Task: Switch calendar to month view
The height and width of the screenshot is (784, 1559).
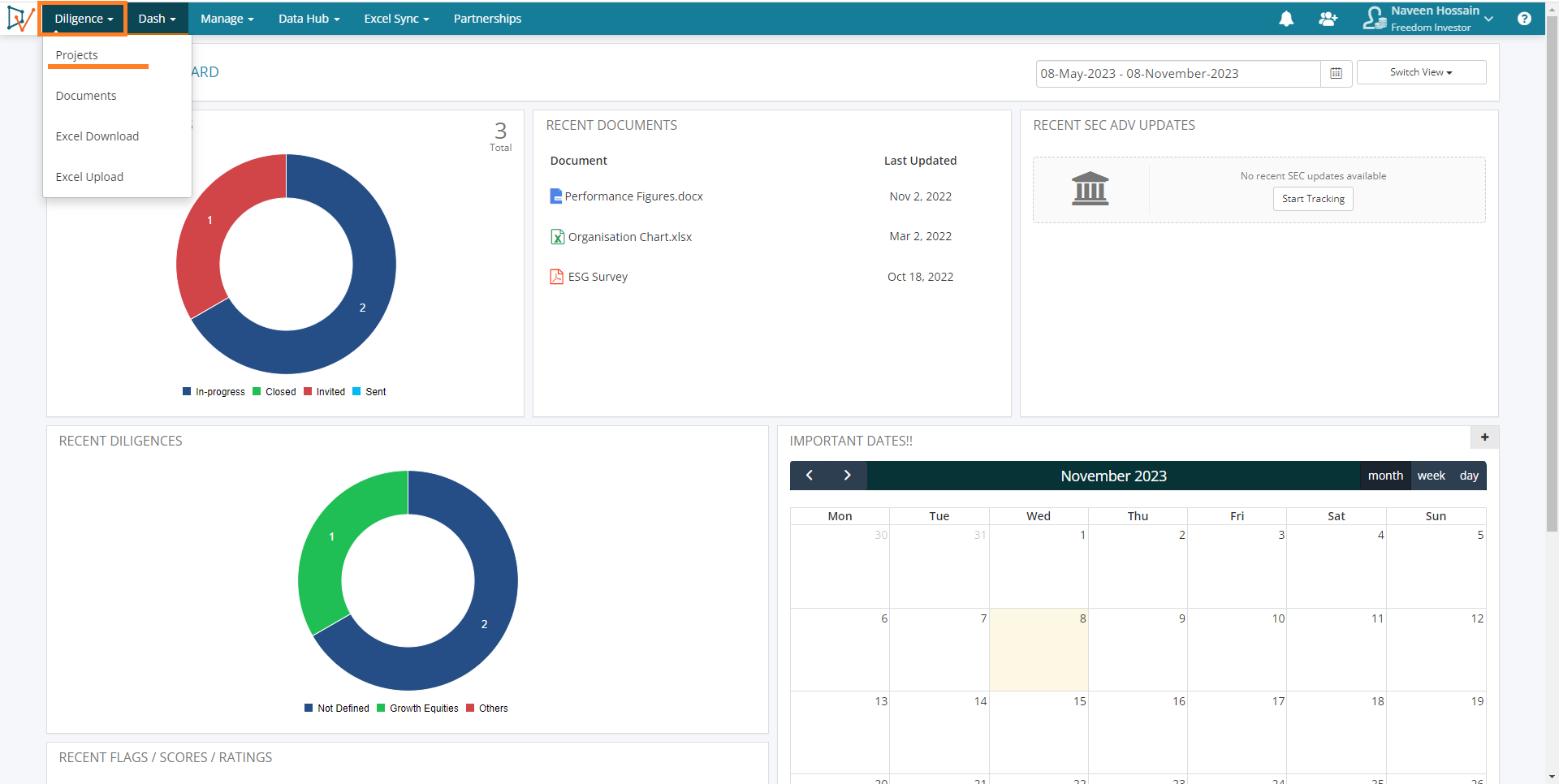Action: pyautogui.click(x=1385, y=476)
